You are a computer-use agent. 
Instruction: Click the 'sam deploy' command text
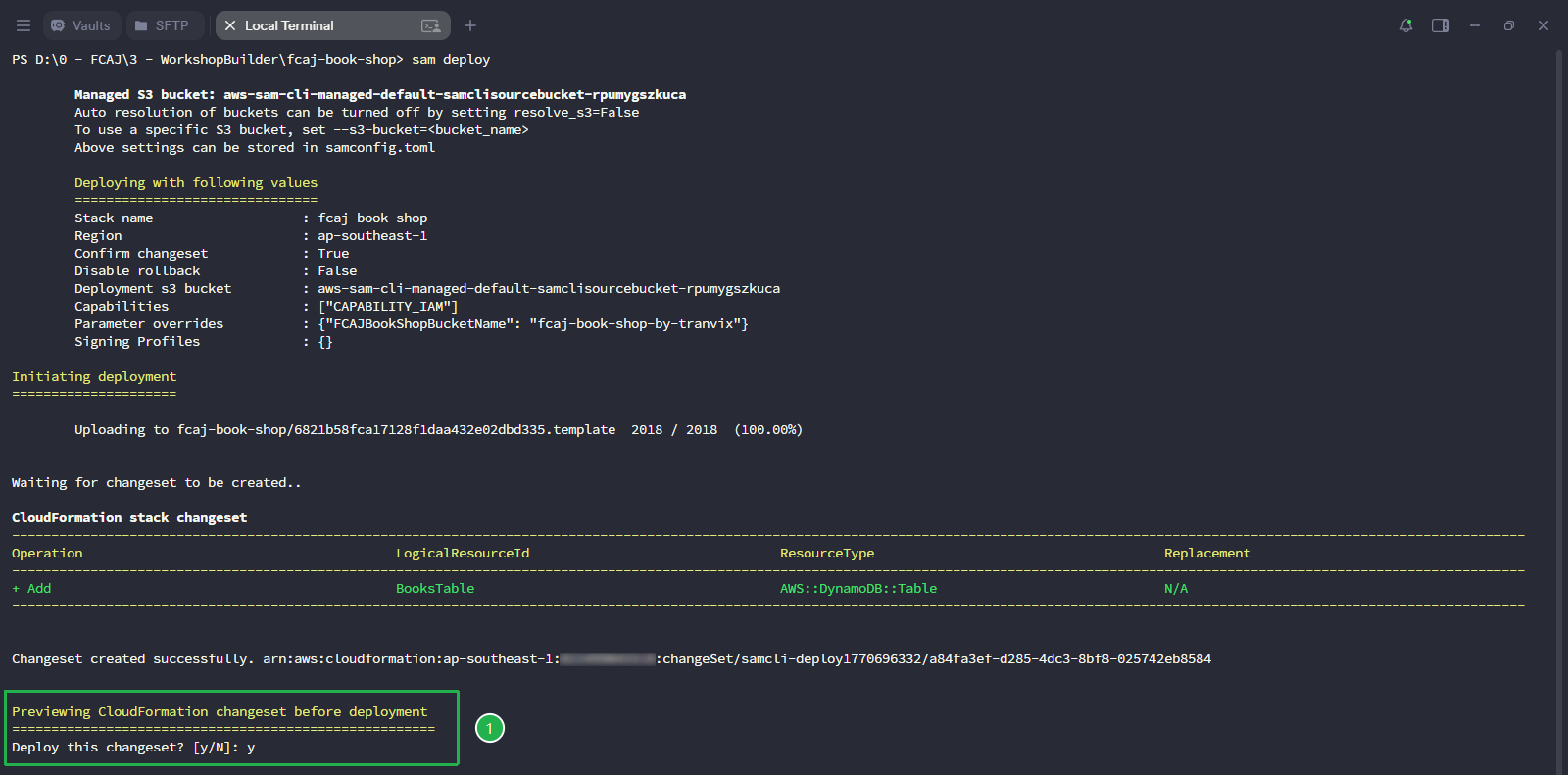click(x=451, y=60)
